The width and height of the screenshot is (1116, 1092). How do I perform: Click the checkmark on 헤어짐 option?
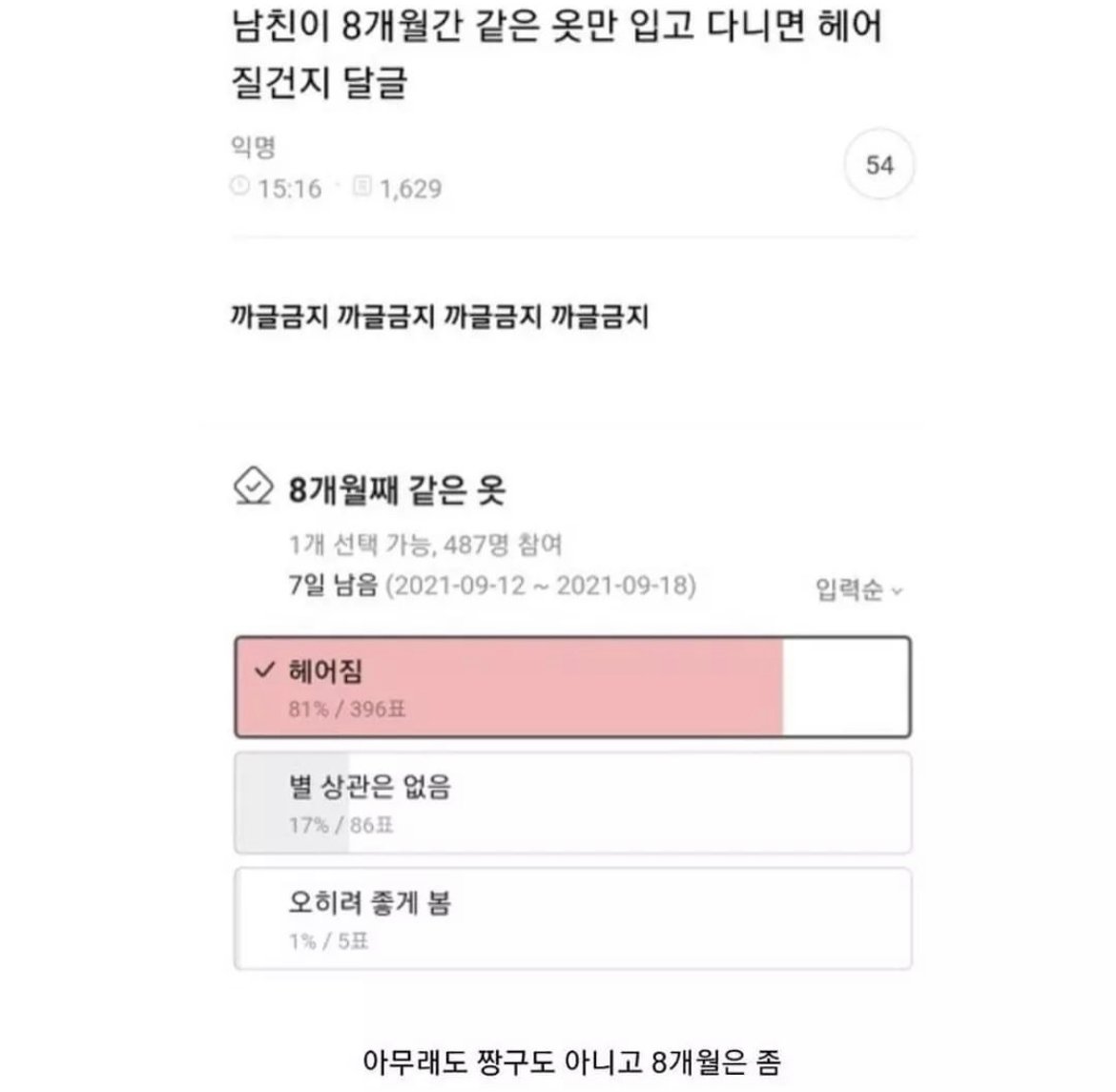coord(265,670)
